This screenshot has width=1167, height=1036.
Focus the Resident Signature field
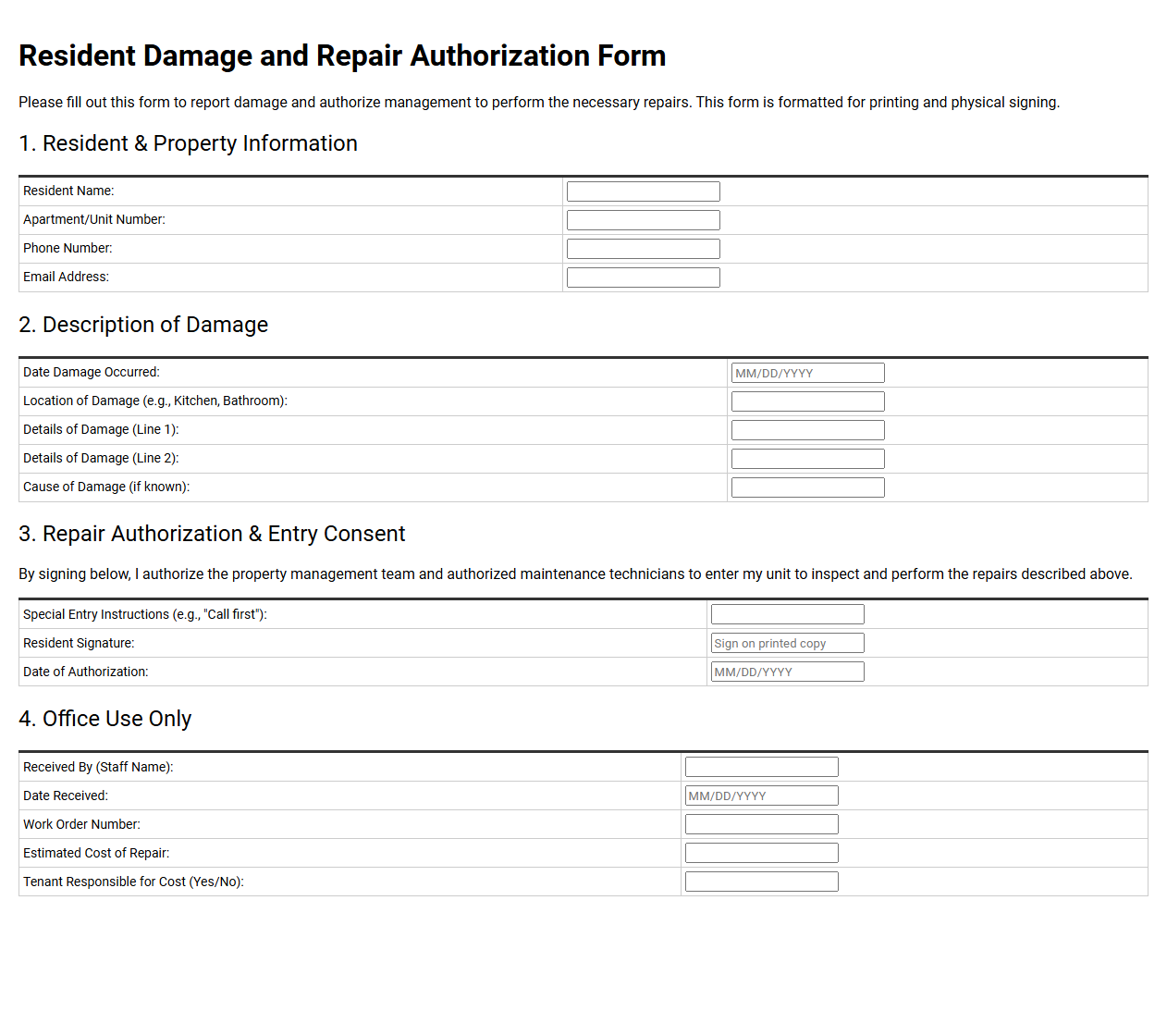click(x=787, y=643)
